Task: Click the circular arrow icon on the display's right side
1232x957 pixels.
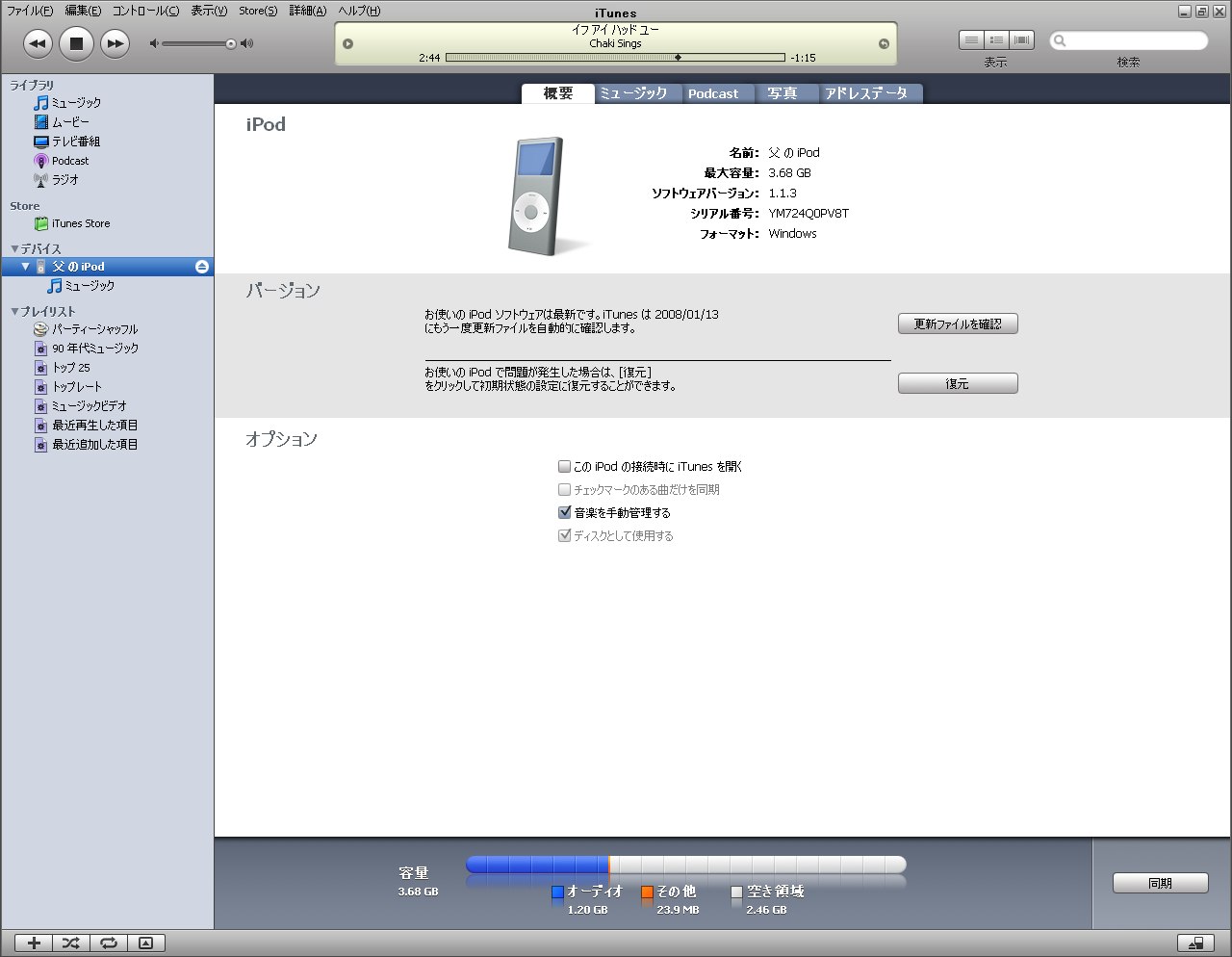Action: (x=884, y=43)
